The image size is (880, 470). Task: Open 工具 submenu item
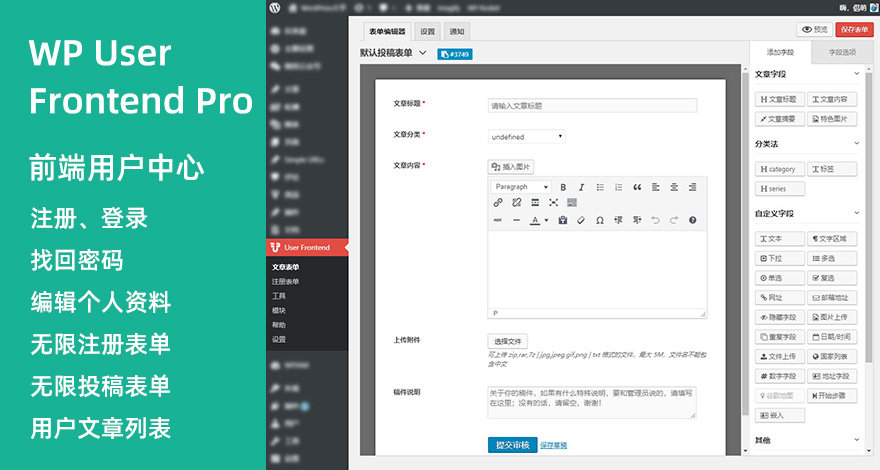[279, 296]
